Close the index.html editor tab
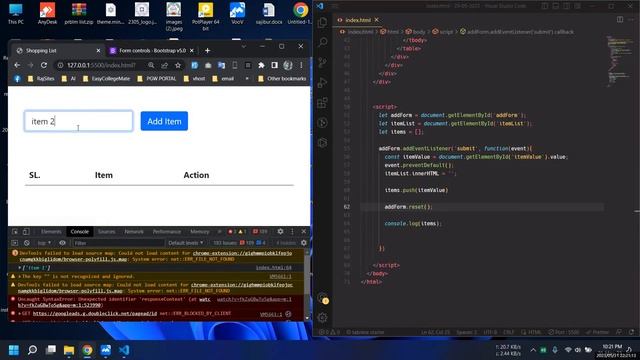 tap(376, 20)
